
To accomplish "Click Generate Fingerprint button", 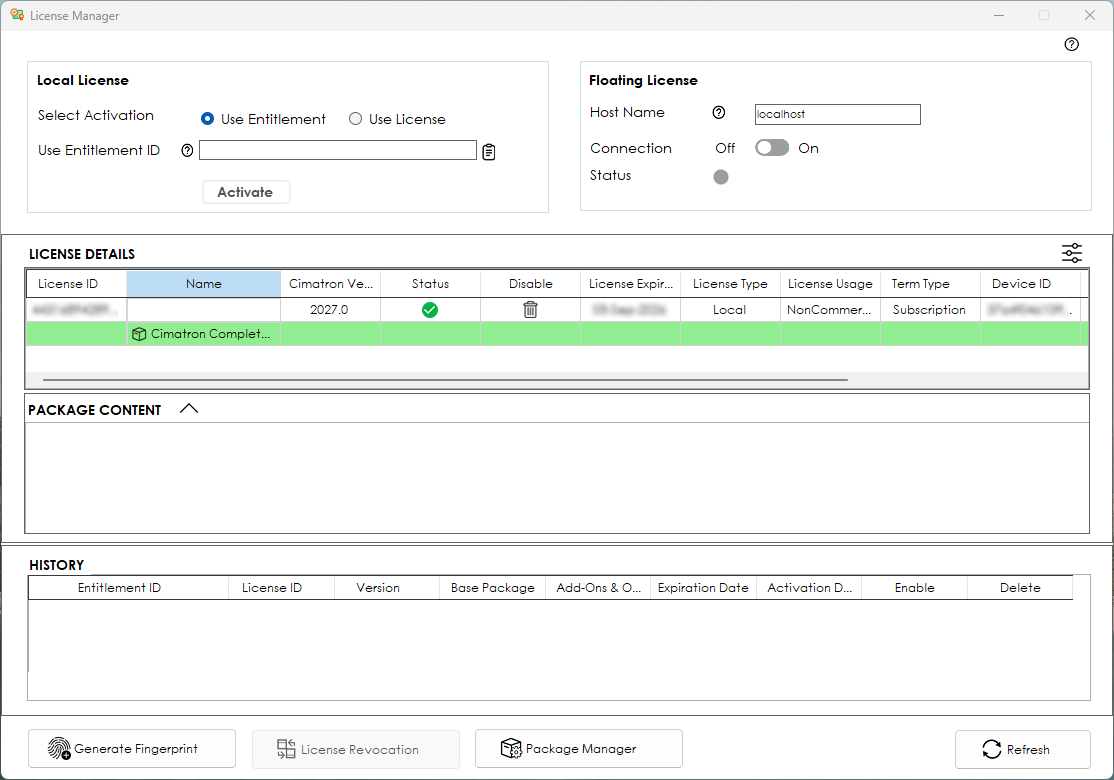I will coord(131,749).
